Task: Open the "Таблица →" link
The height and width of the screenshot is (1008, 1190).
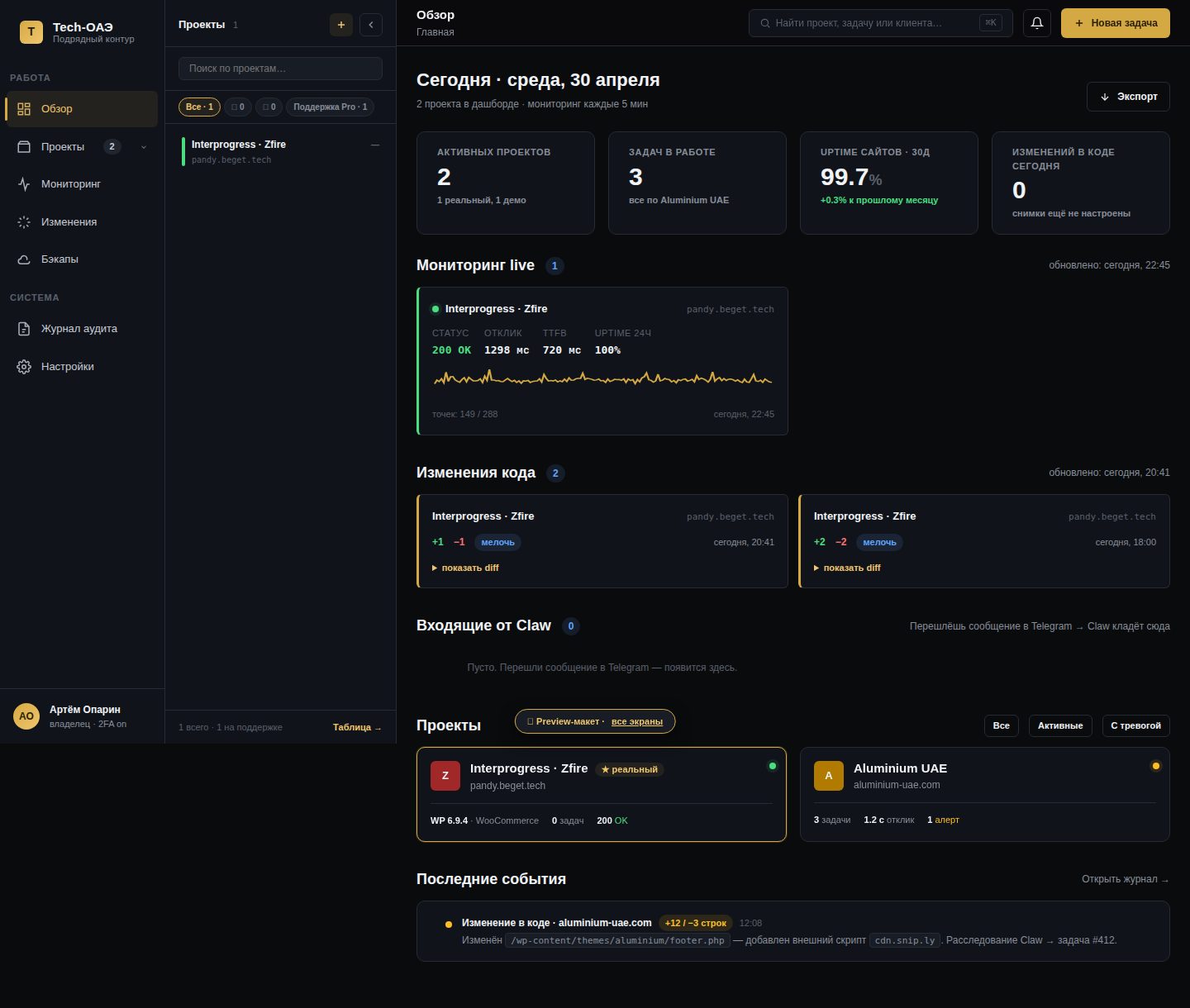Action: pos(357,728)
